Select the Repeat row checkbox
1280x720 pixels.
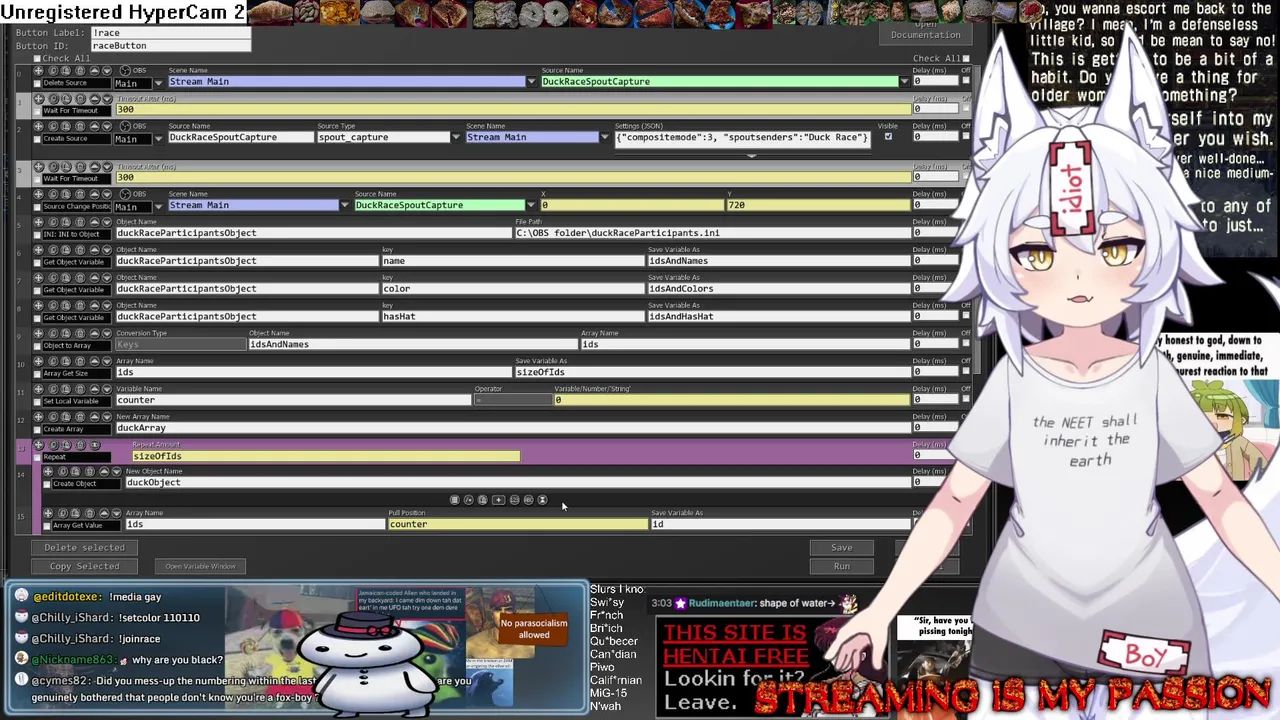37,457
